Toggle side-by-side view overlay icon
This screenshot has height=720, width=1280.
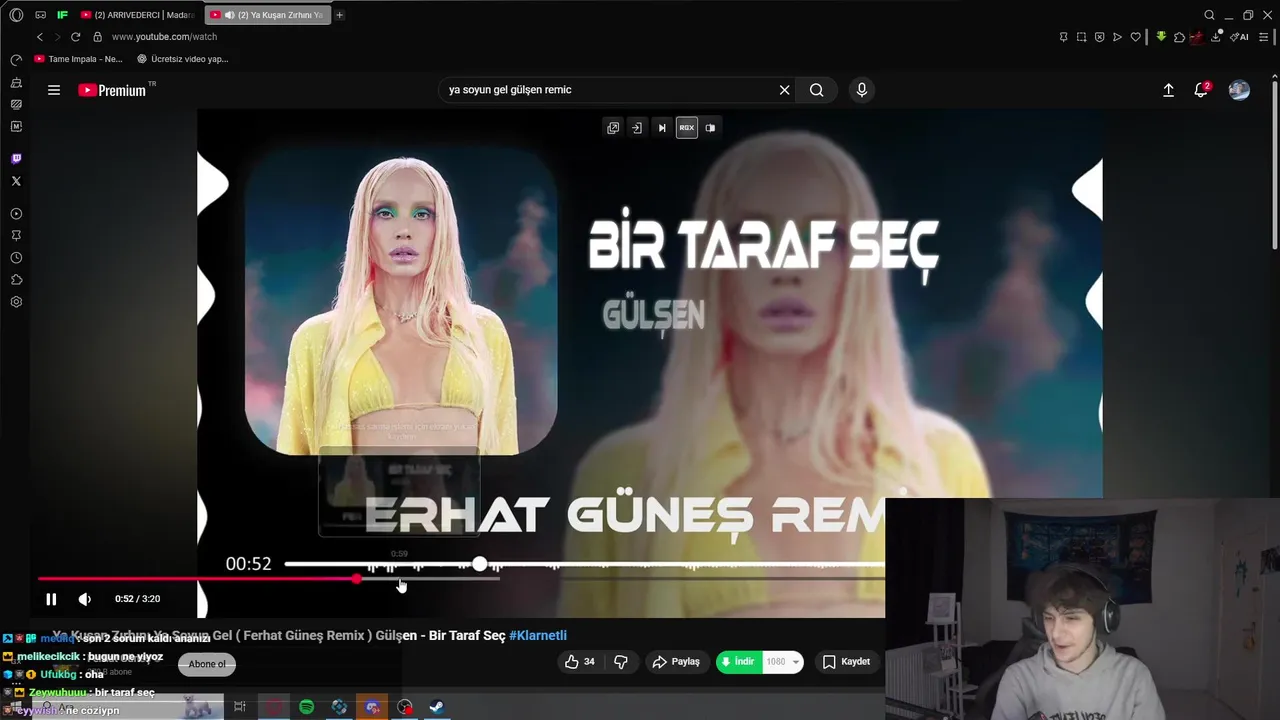pos(710,128)
